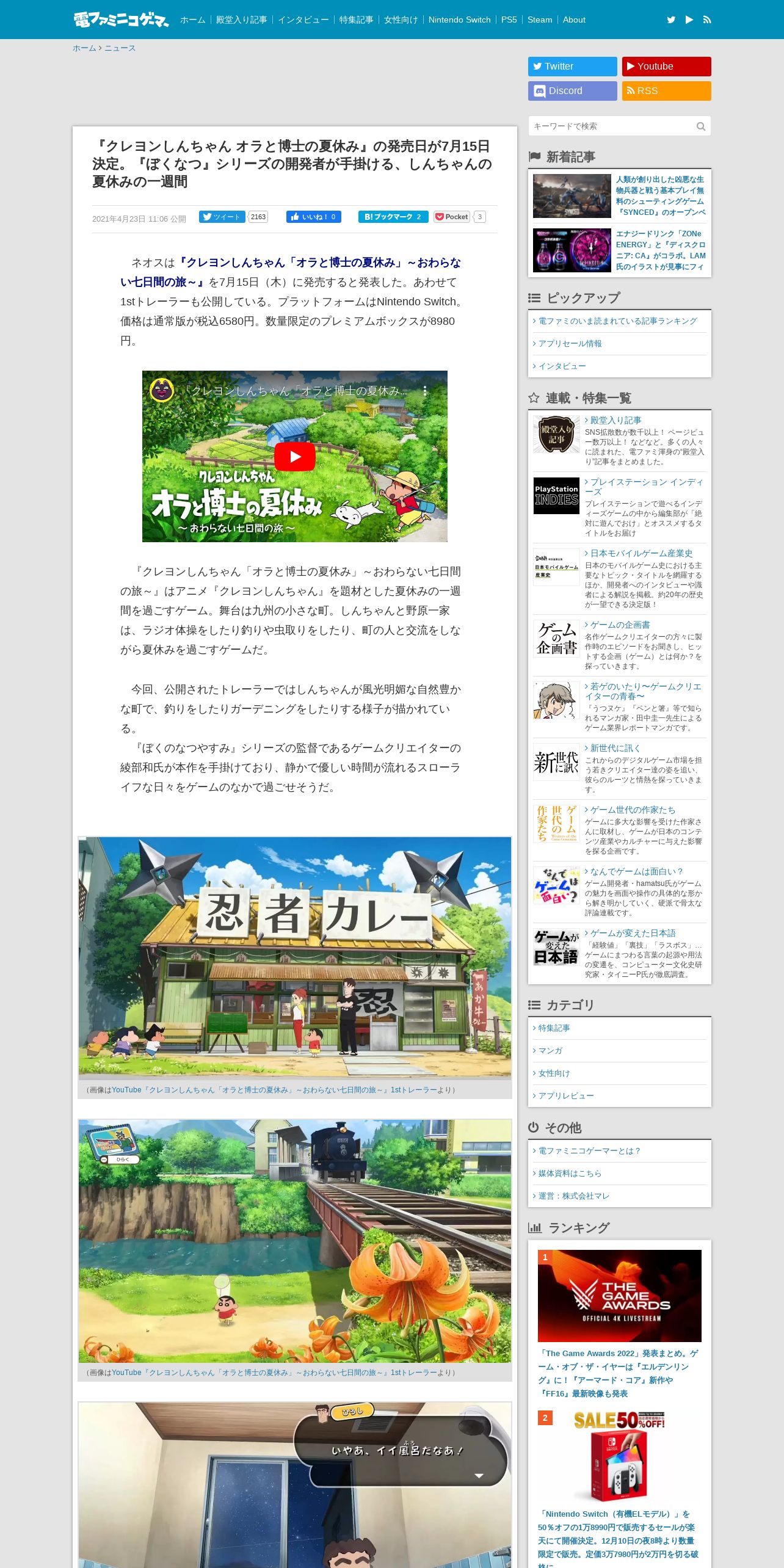Click the 新世代に訊く thumbnail

(x=556, y=762)
